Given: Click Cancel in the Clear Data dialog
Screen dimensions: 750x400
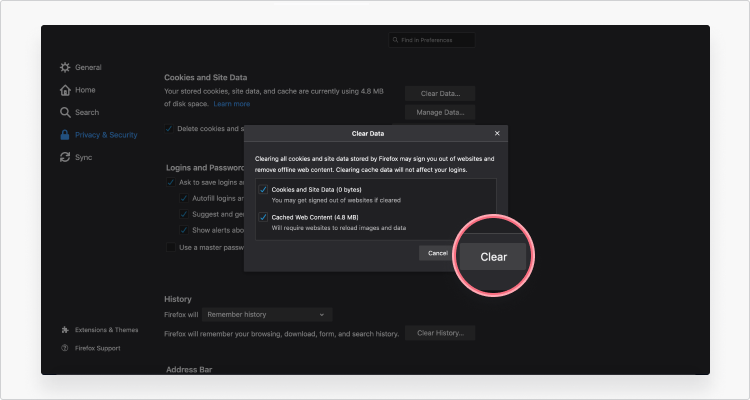Looking at the screenshot, I should 438,253.
